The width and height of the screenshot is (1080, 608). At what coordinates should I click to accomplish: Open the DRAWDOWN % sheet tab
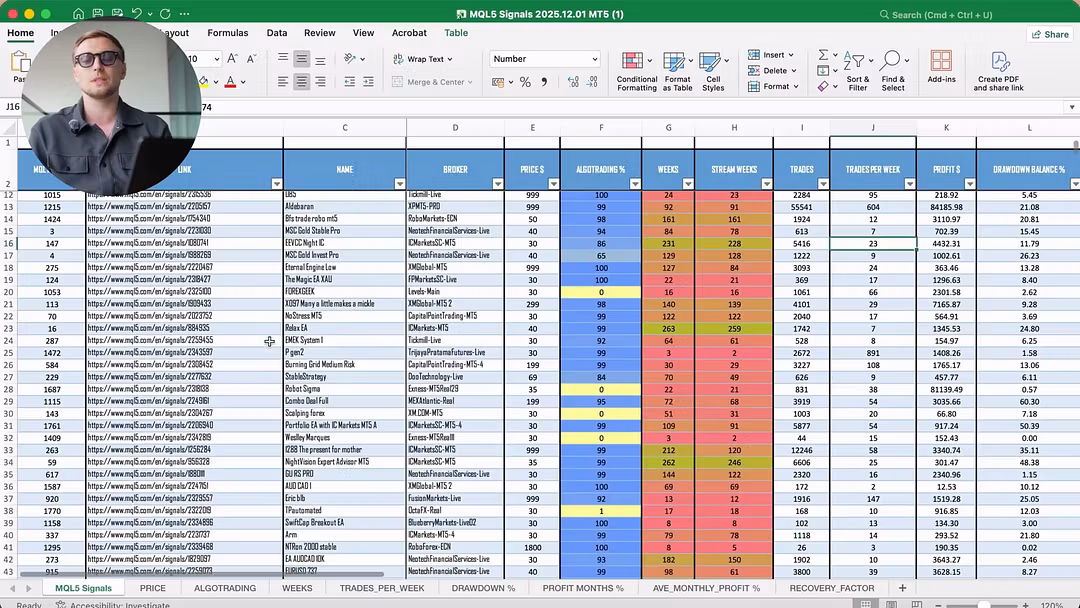(x=483, y=588)
